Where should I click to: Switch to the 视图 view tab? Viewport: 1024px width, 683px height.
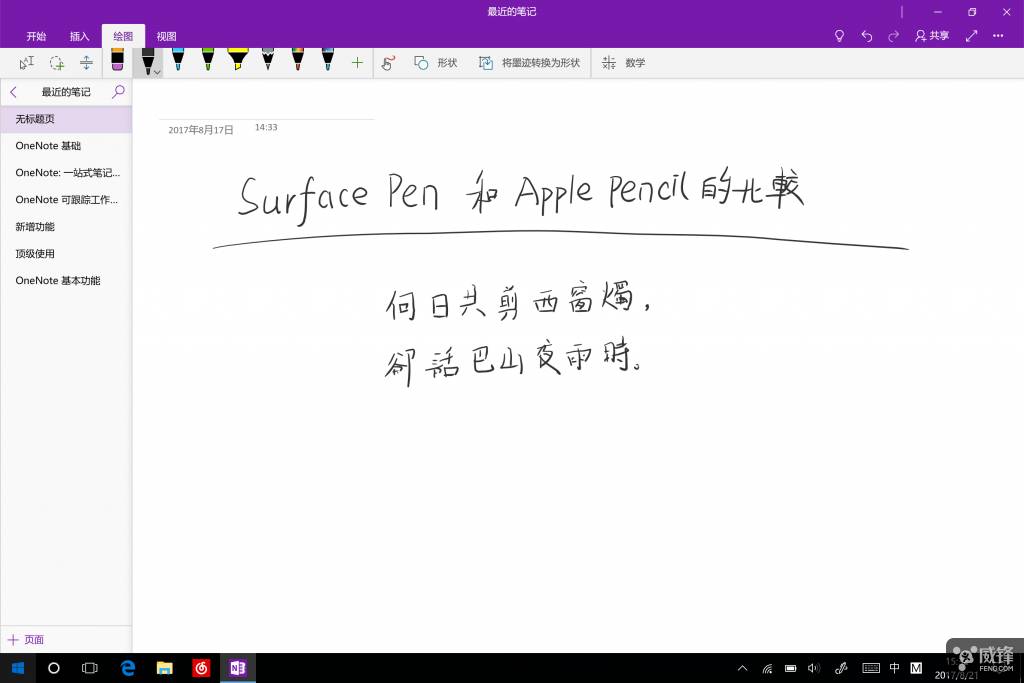[166, 36]
